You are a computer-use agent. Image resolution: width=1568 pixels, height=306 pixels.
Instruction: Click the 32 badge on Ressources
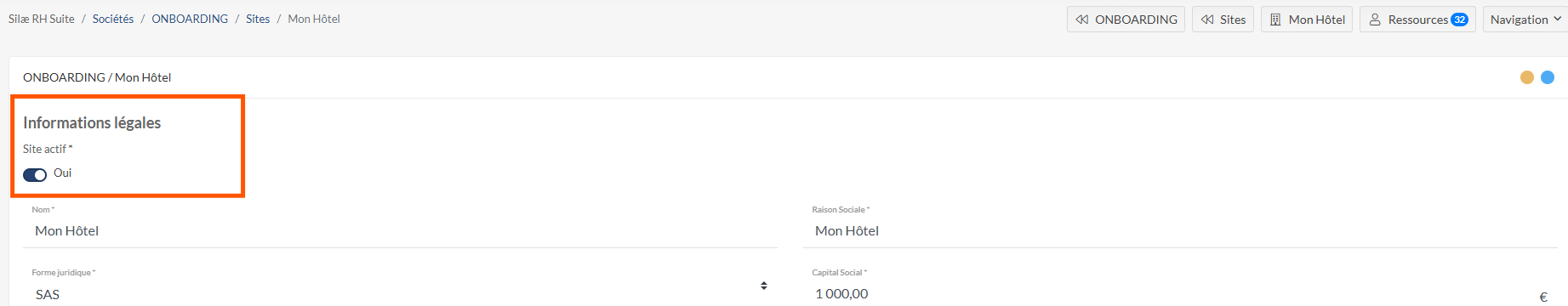tap(1460, 20)
